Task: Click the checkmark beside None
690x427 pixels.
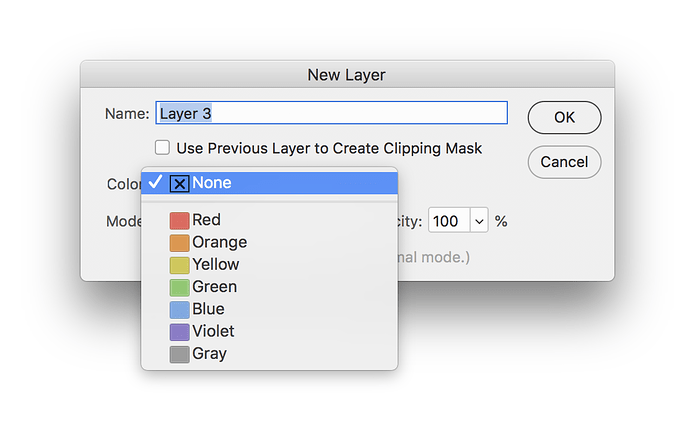Action: pyautogui.click(x=155, y=181)
